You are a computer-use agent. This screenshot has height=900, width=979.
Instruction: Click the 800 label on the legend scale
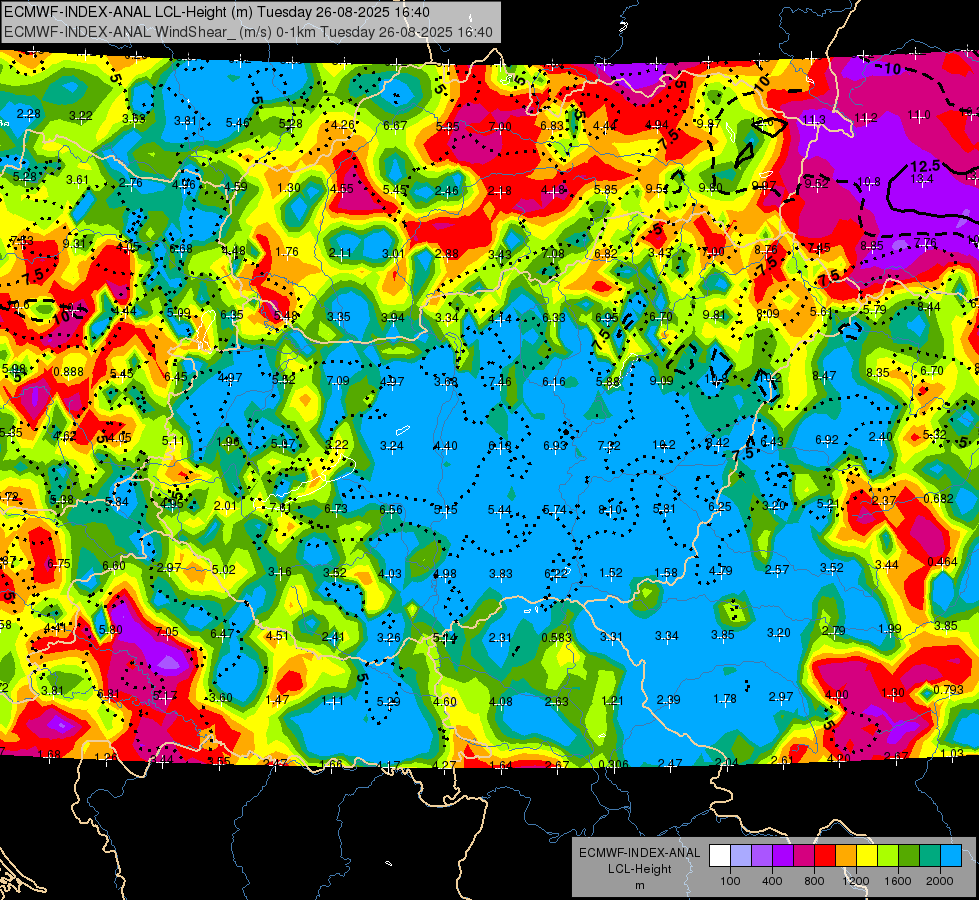814,881
